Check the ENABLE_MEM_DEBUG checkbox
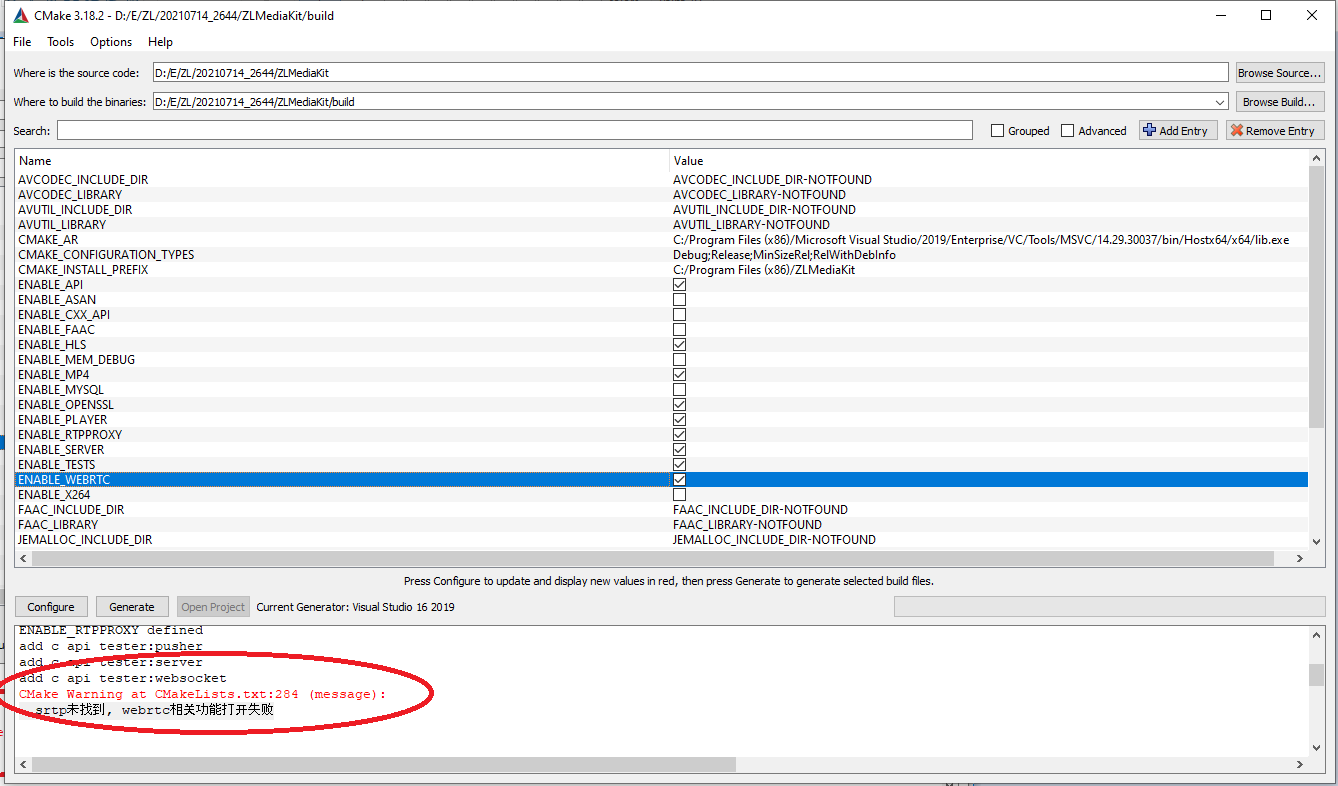 point(680,360)
